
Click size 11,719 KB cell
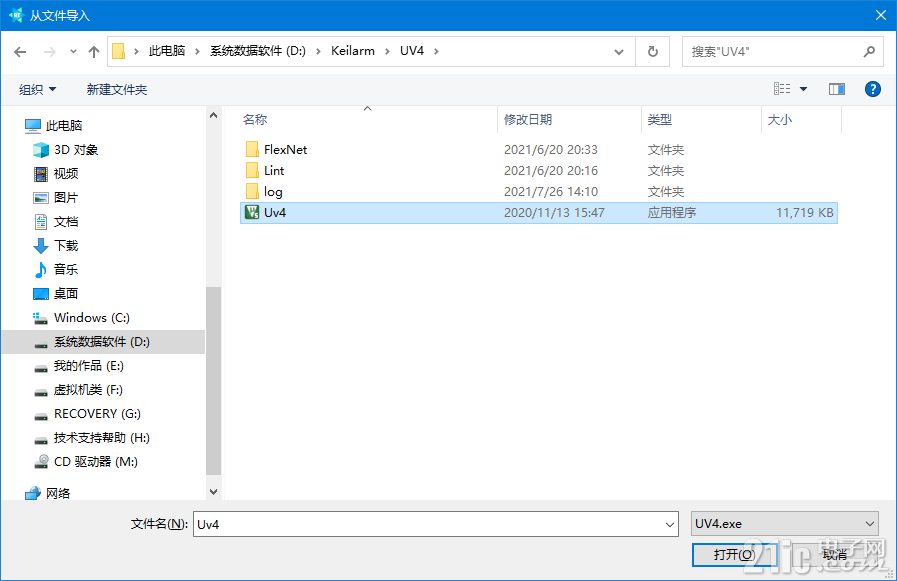pos(804,213)
